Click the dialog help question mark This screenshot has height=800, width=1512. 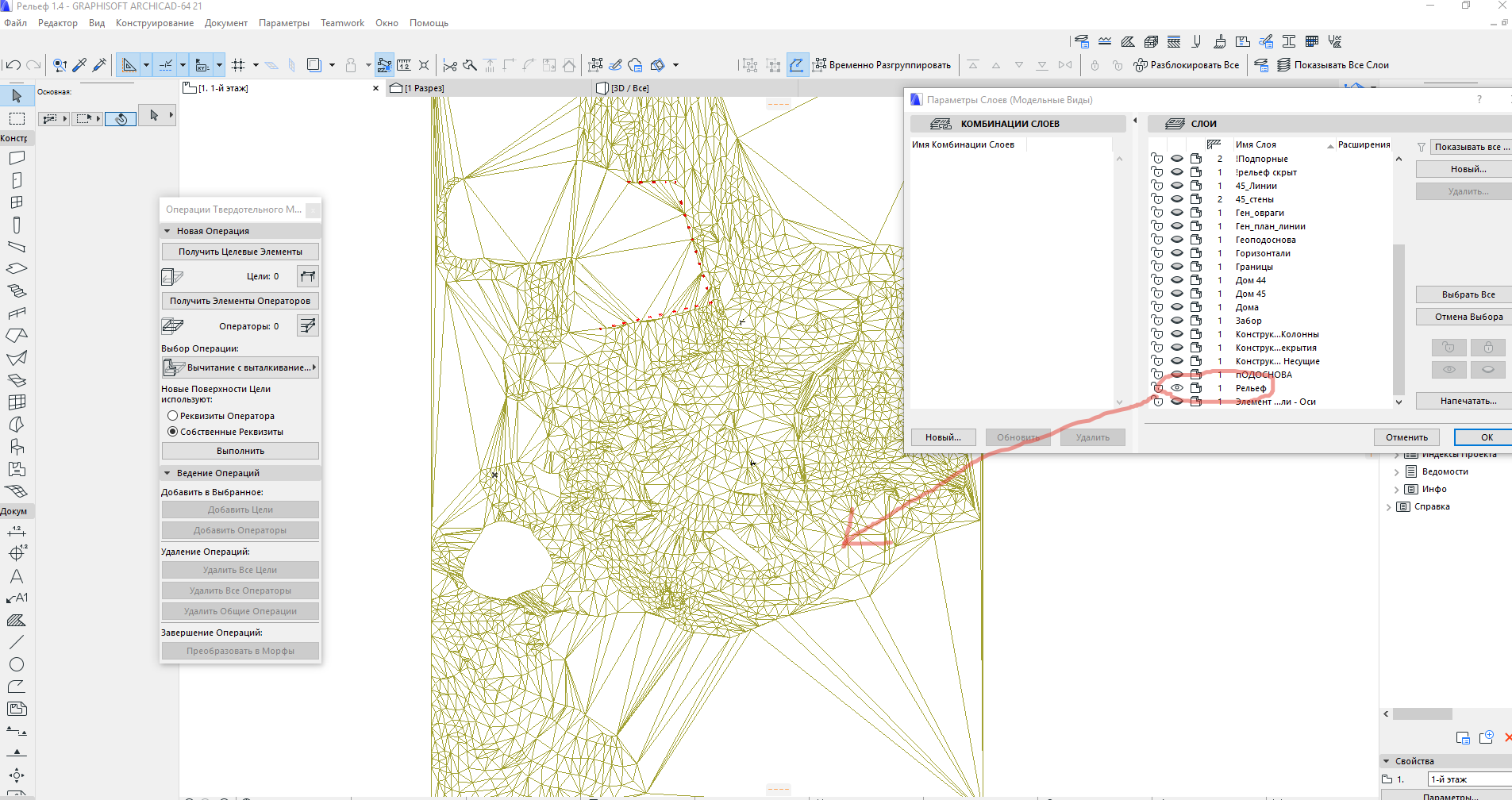pyautogui.click(x=1479, y=100)
